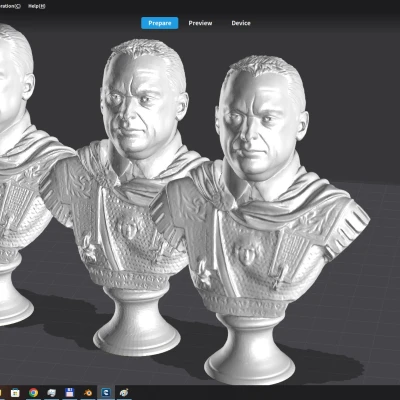Open the Preview tab
Screen dimensions: 400x400
pos(200,23)
